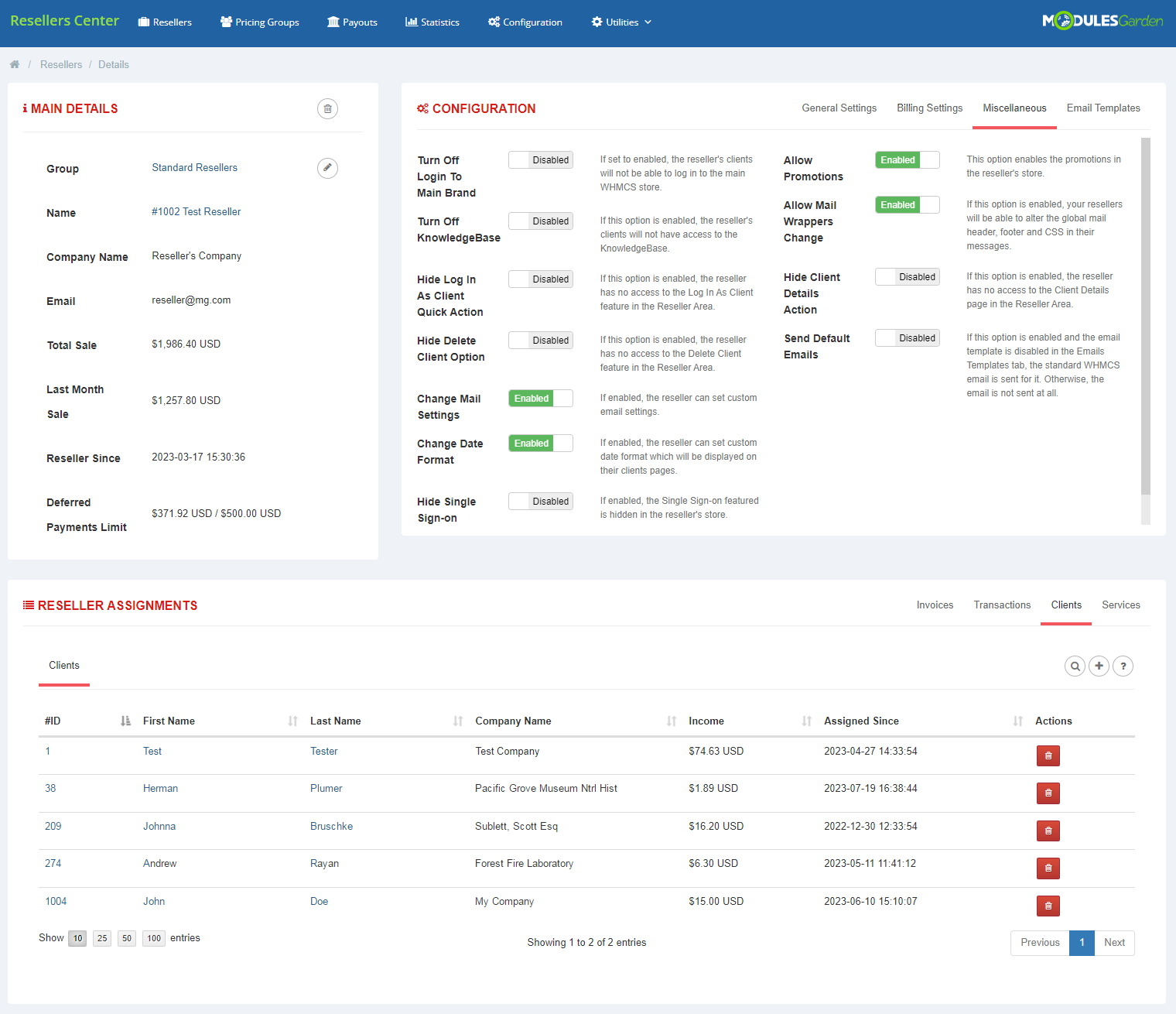Delete client Herman Plumer via red trash icon

1048,793
